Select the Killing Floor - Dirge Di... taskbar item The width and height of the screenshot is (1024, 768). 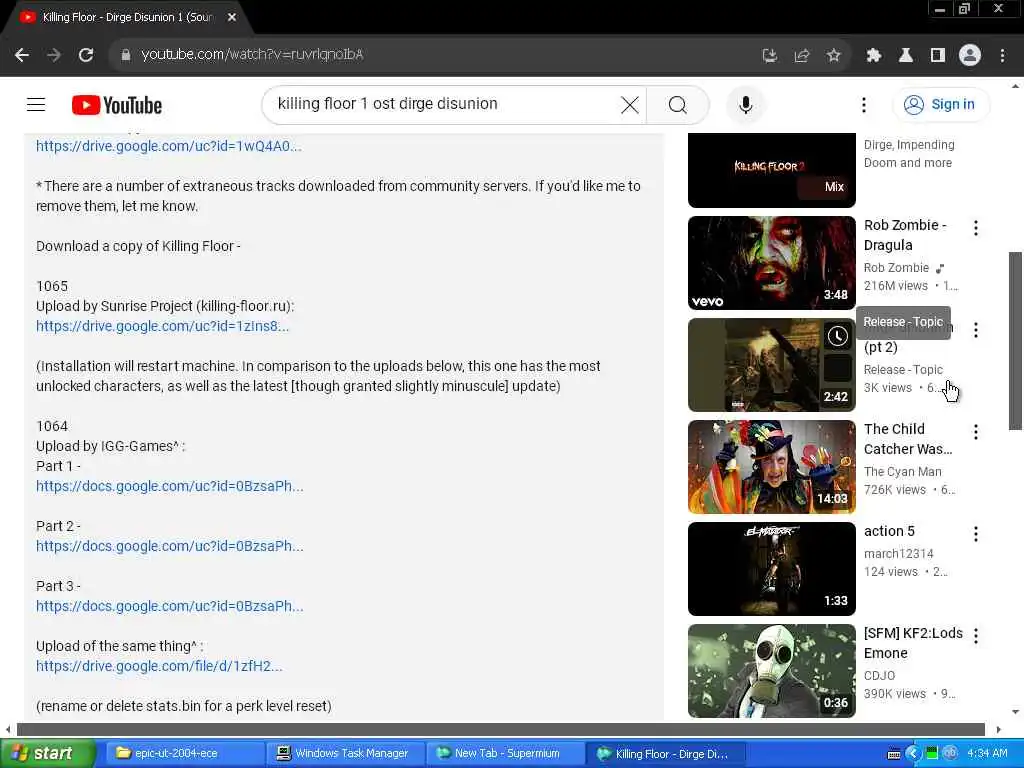tap(667, 754)
